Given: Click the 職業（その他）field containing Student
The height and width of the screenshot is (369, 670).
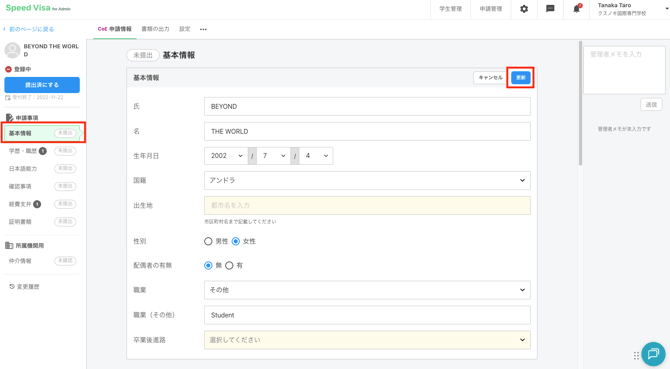Looking at the screenshot, I should [x=367, y=315].
